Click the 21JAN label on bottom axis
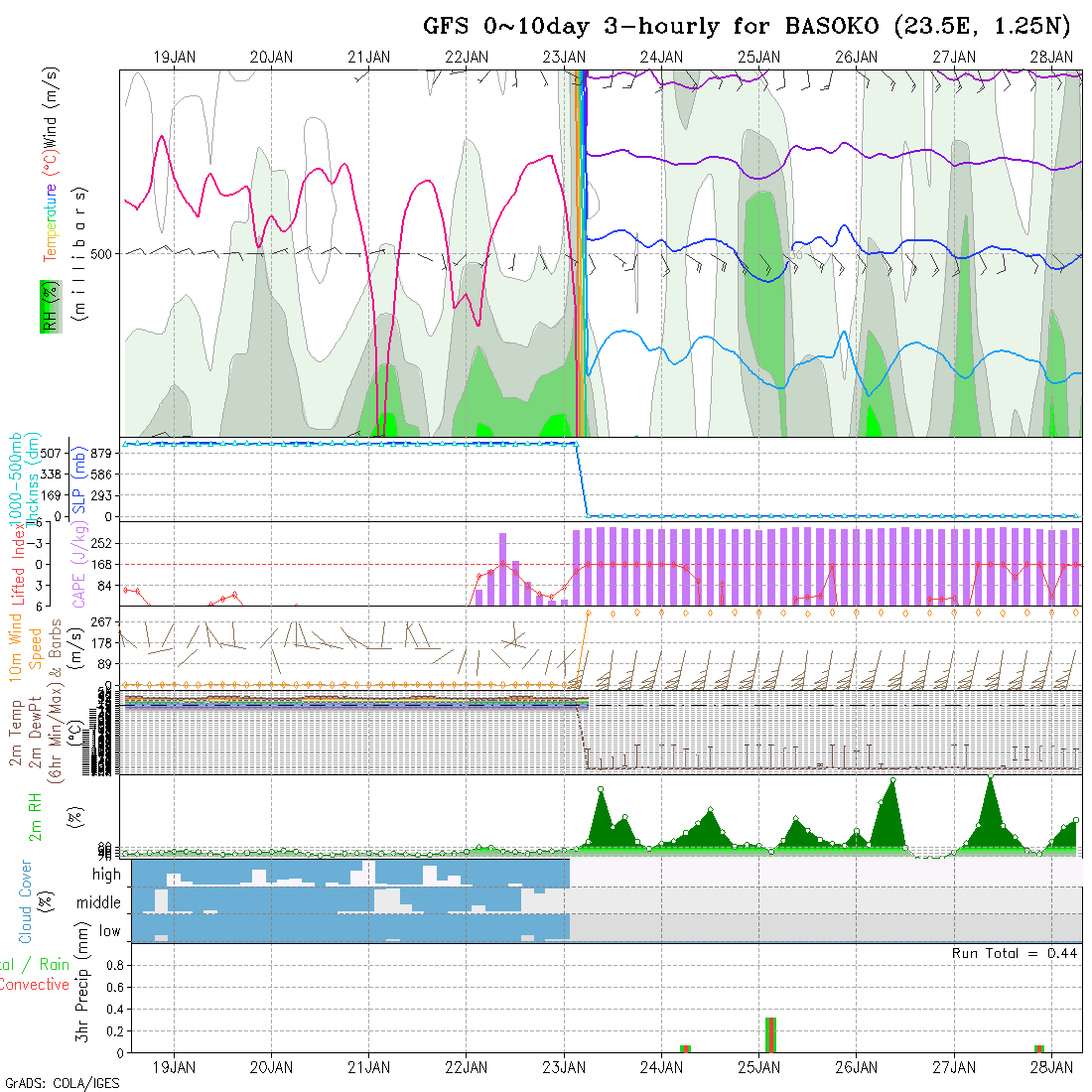 368,1067
